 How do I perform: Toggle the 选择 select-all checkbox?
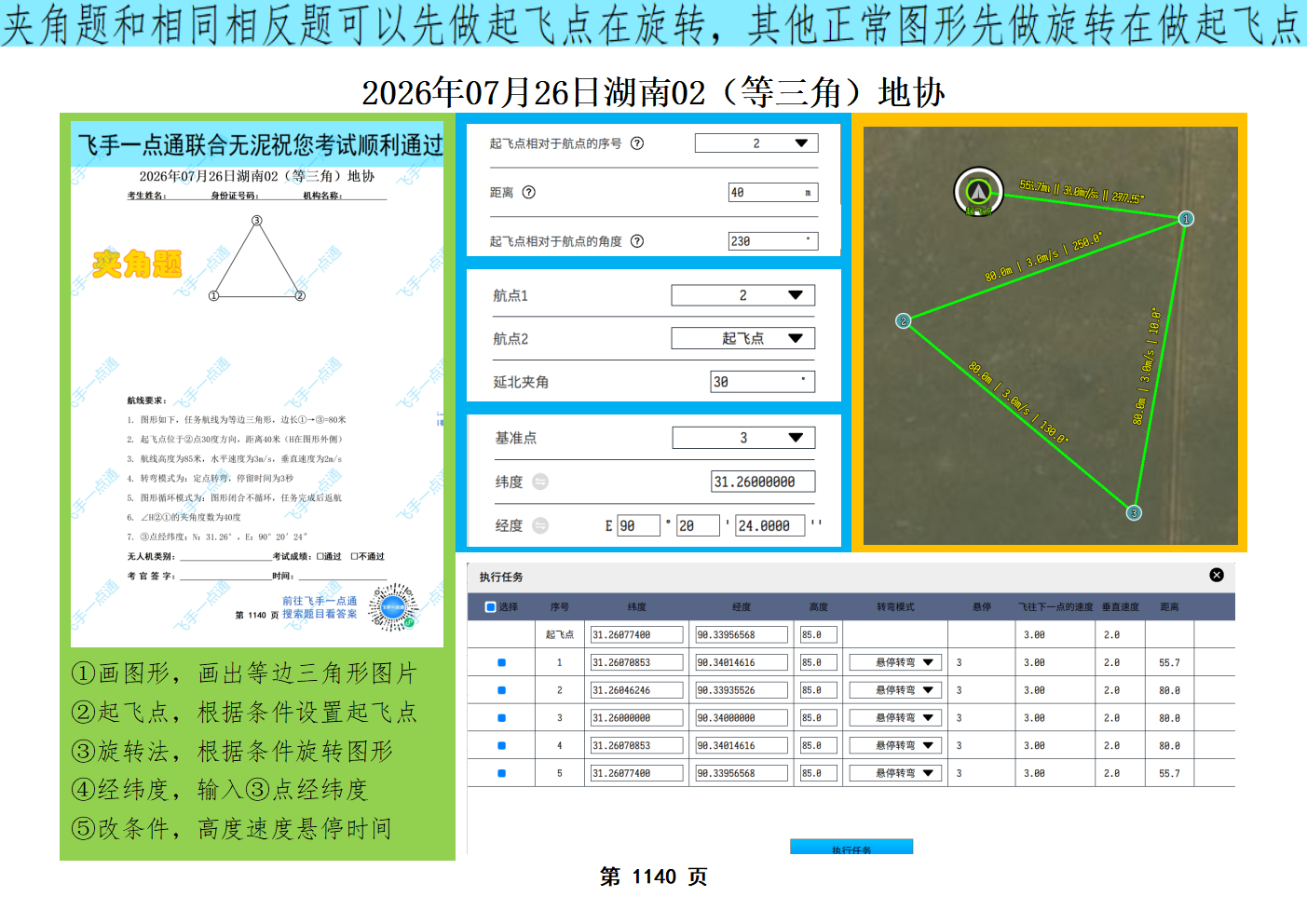pos(491,607)
